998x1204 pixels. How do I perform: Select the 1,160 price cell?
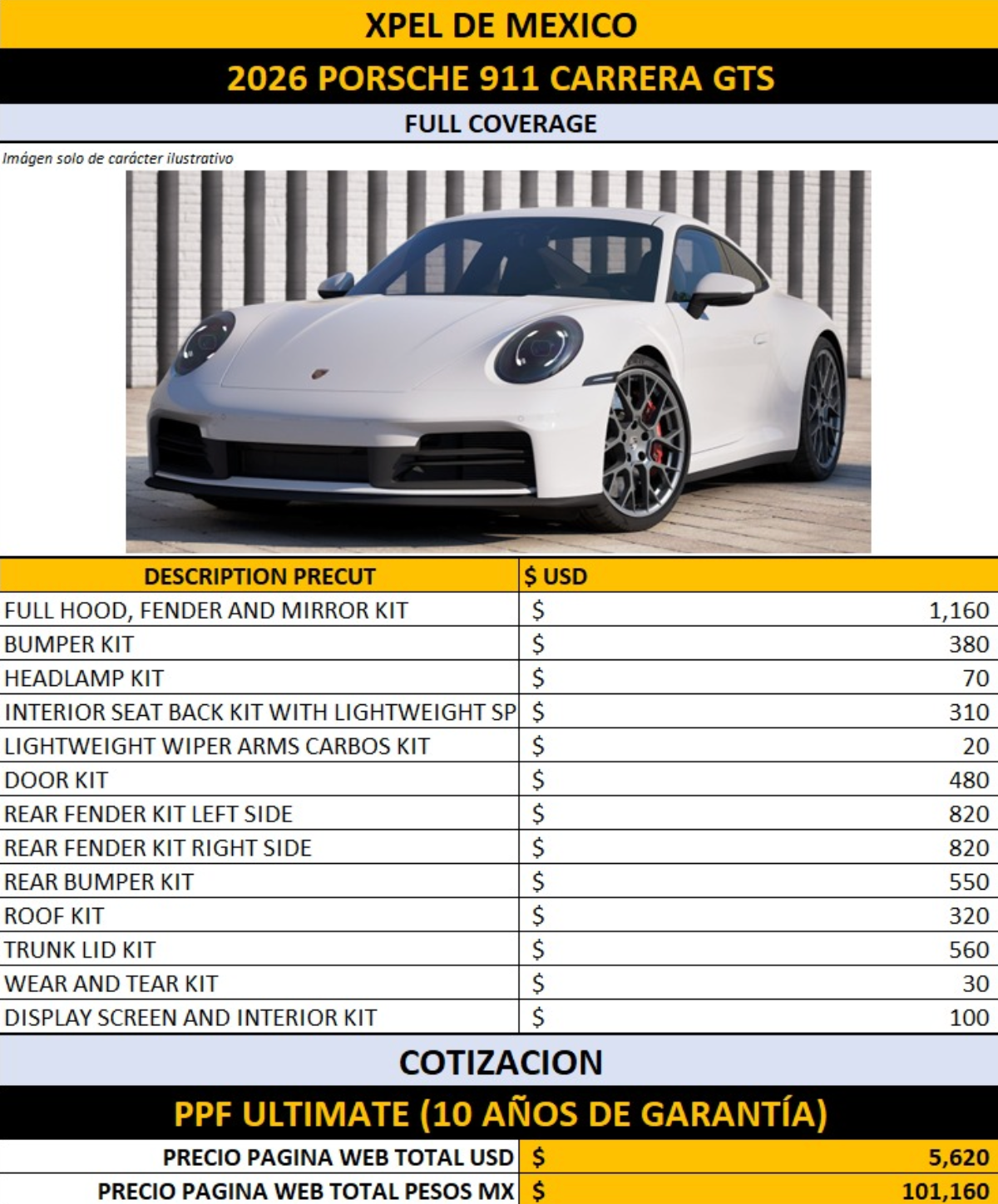758,609
